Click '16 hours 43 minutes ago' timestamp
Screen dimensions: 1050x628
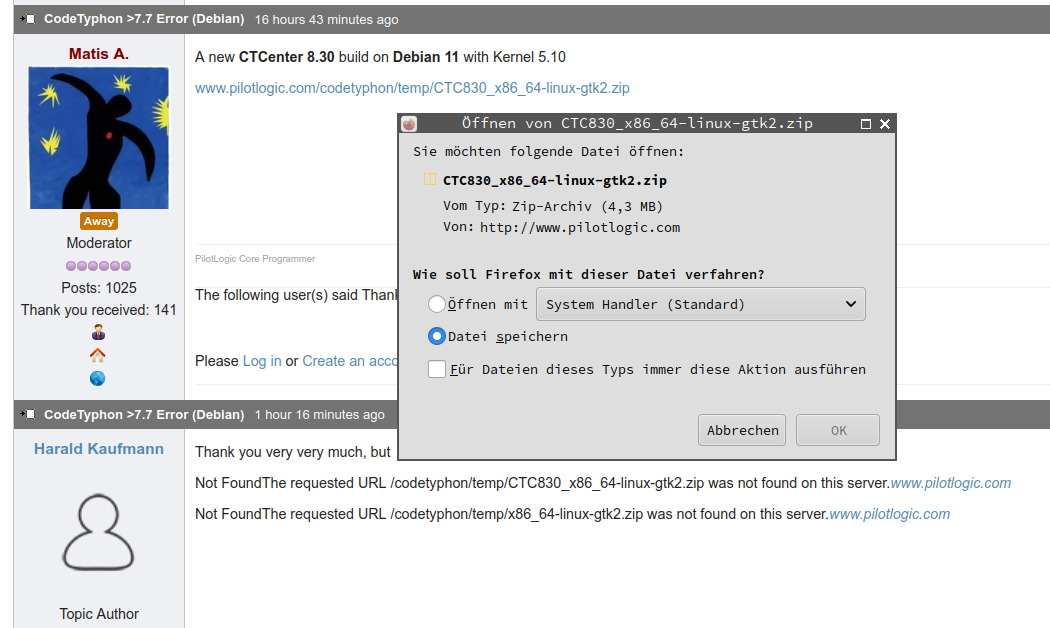pyautogui.click(x=326, y=19)
